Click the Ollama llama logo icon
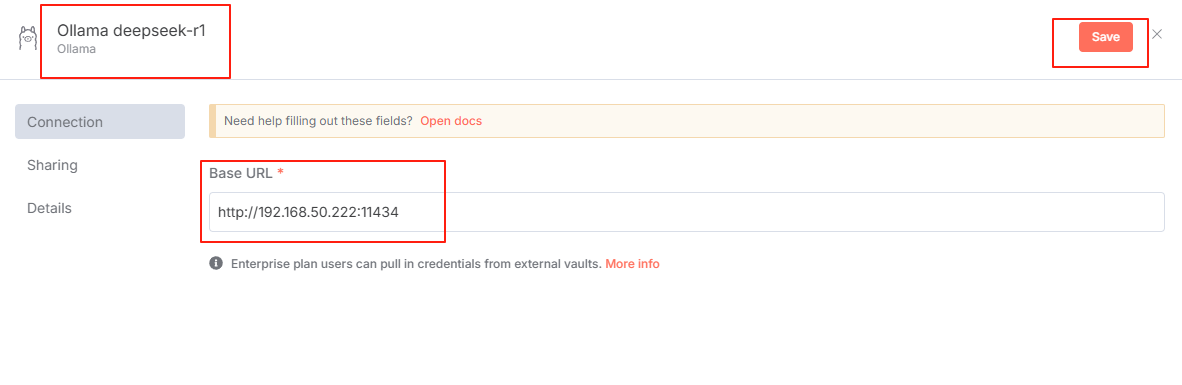 click(x=28, y=38)
